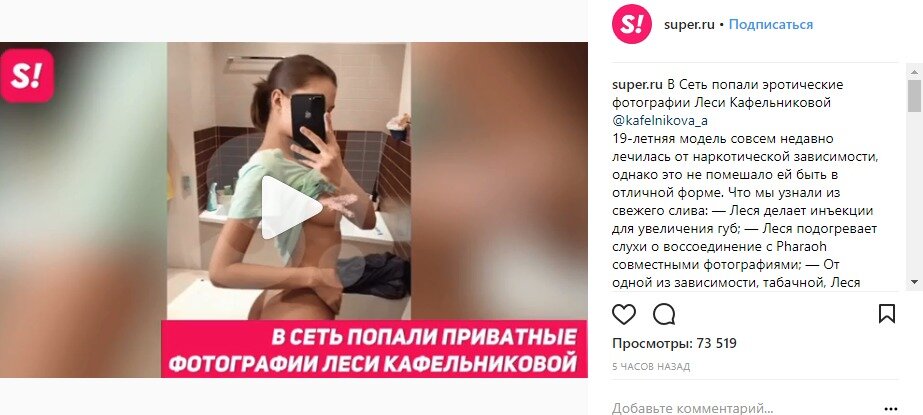923x415 pixels.
Task: Click the S! logo watermark on video
Action: 27,75
